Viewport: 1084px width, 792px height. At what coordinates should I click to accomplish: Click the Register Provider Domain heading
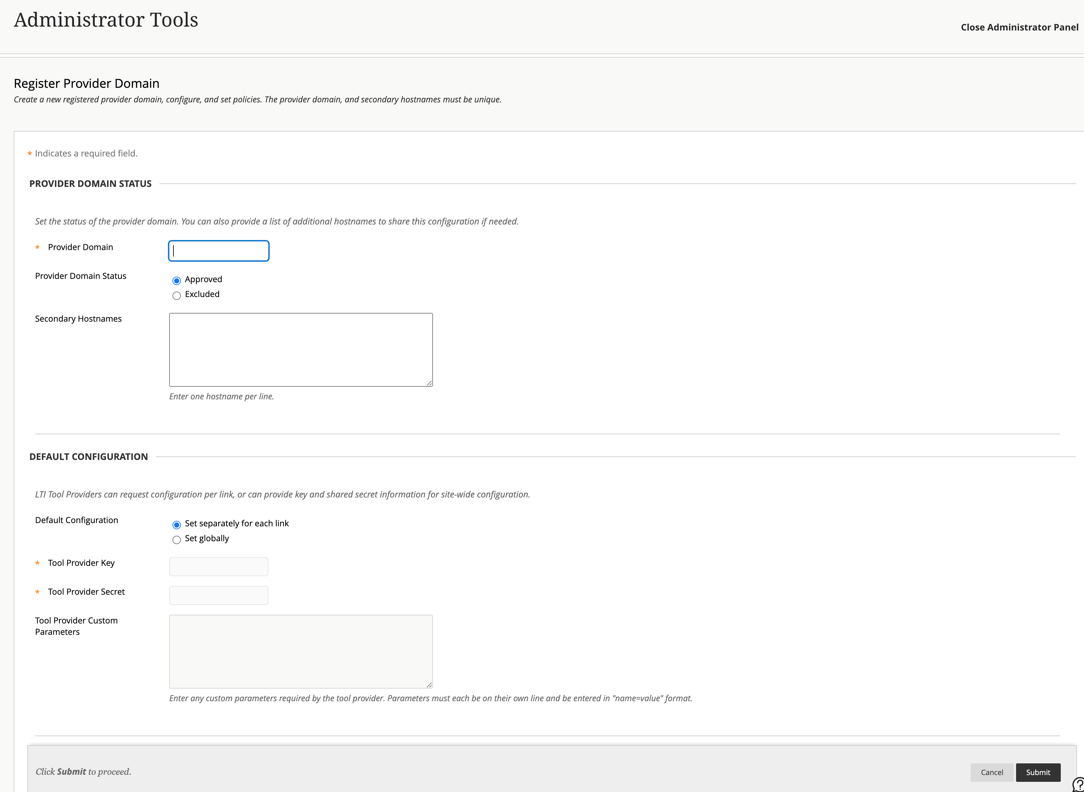click(86, 84)
